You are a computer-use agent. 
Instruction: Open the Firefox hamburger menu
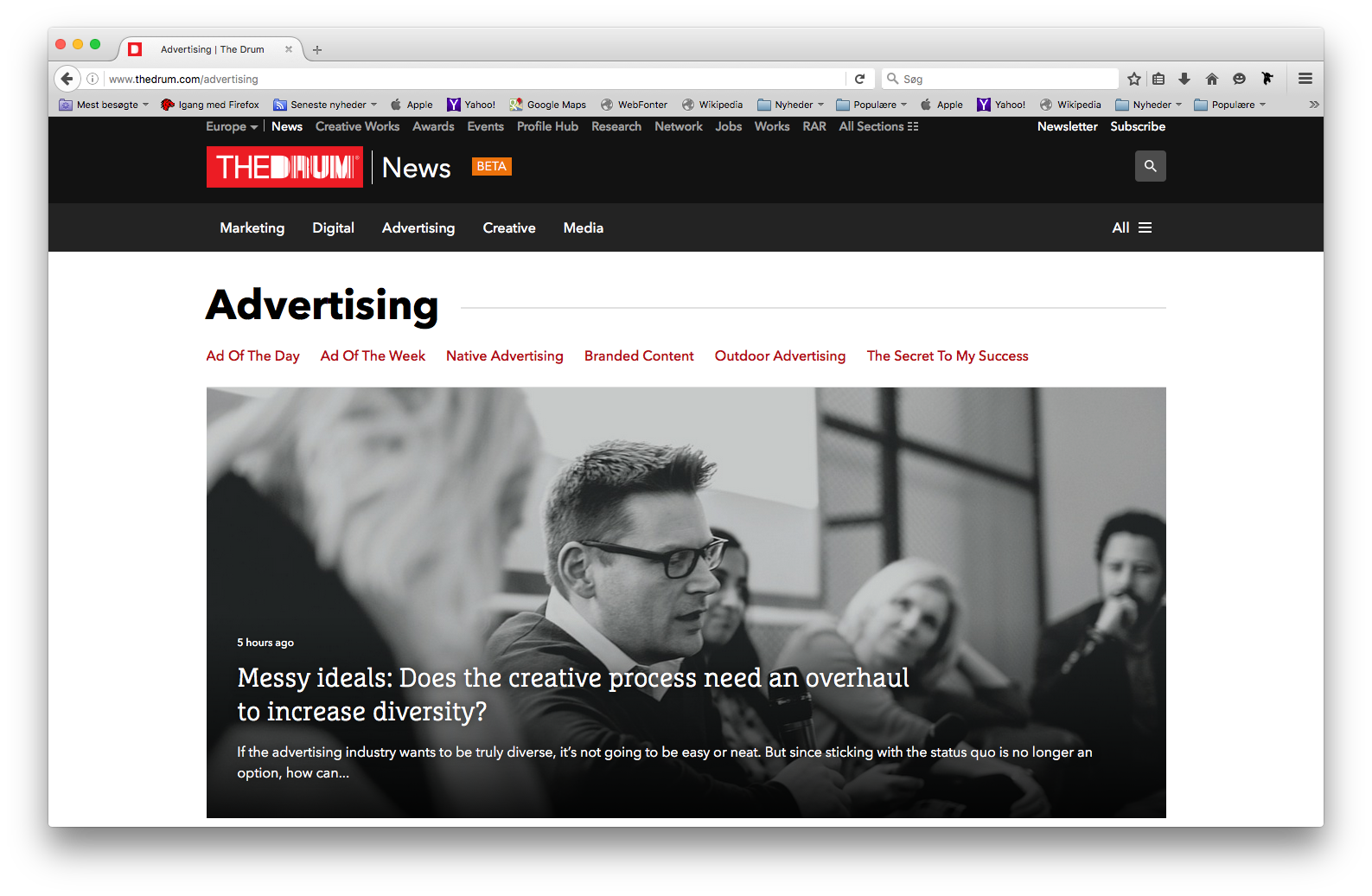coord(1305,79)
